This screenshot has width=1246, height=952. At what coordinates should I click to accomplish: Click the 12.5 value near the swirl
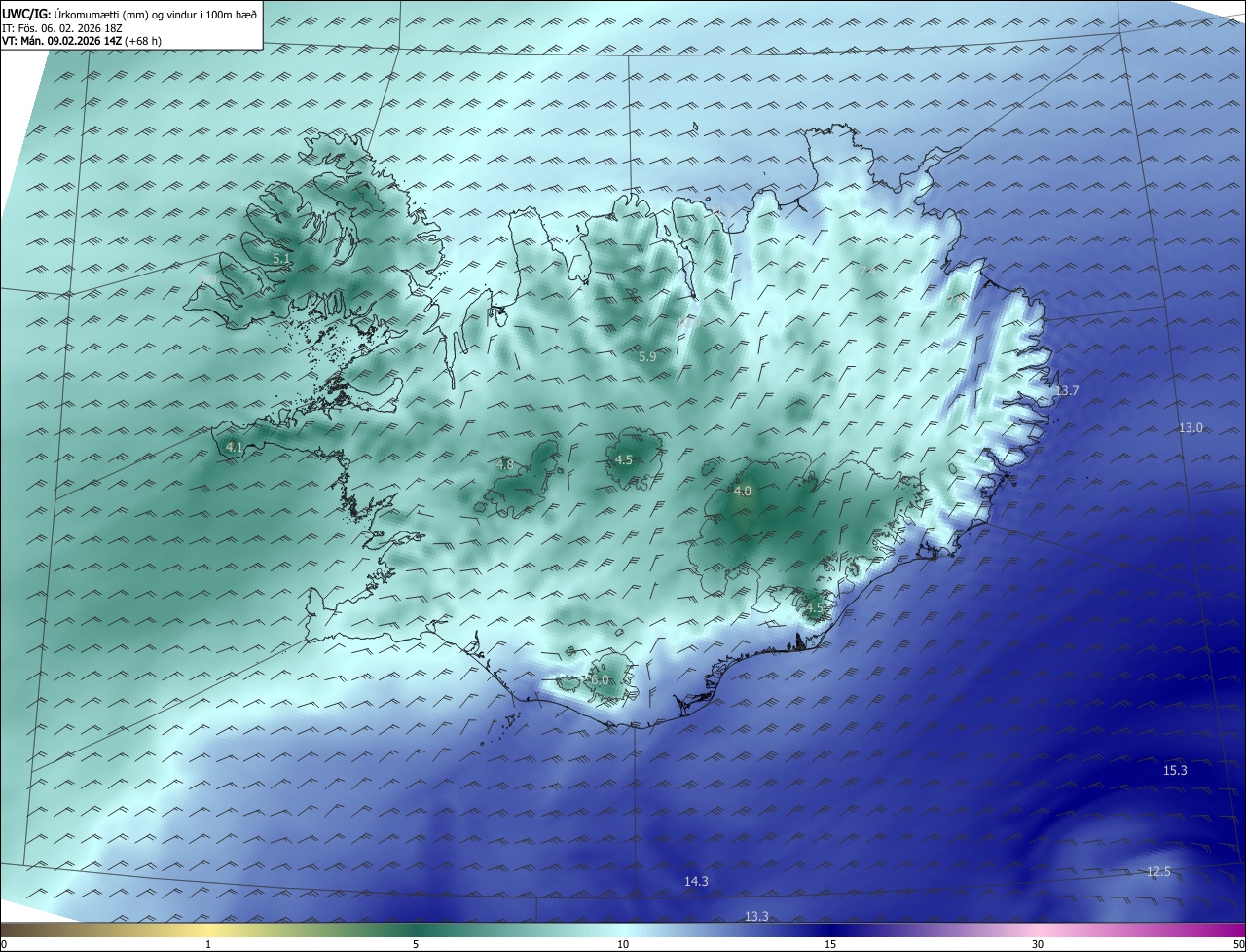(1158, 871)
